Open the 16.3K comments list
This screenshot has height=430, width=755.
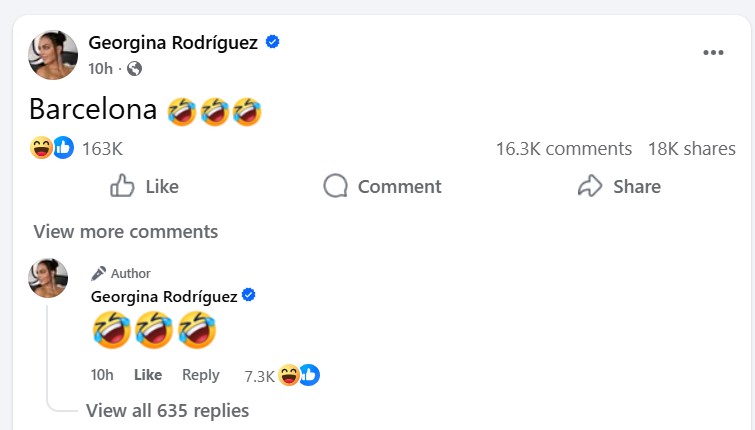point(563,149)
